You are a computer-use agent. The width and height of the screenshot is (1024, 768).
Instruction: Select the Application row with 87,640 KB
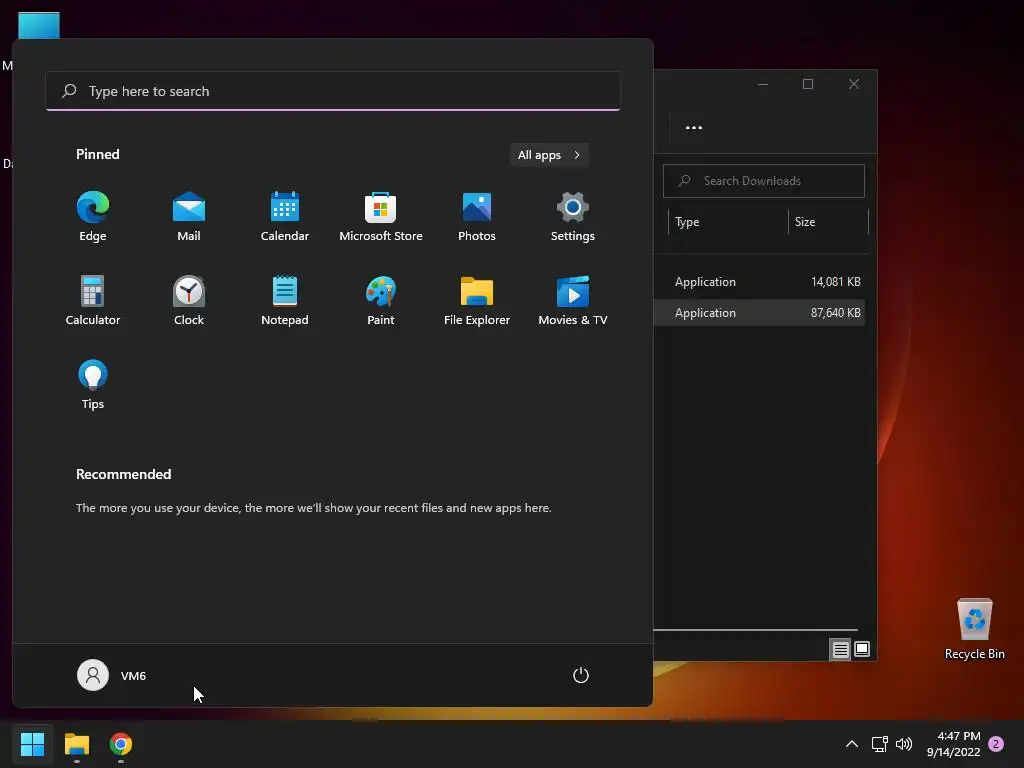760,313
